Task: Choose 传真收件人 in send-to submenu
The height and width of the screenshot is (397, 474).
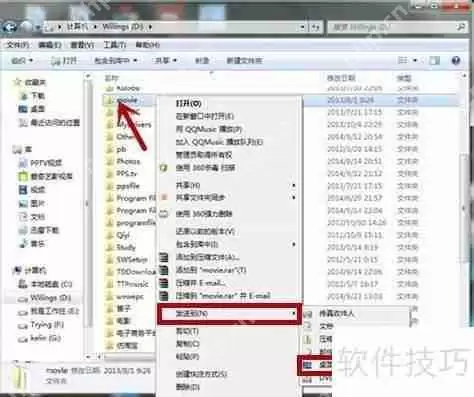Action: tap(336, 314)
